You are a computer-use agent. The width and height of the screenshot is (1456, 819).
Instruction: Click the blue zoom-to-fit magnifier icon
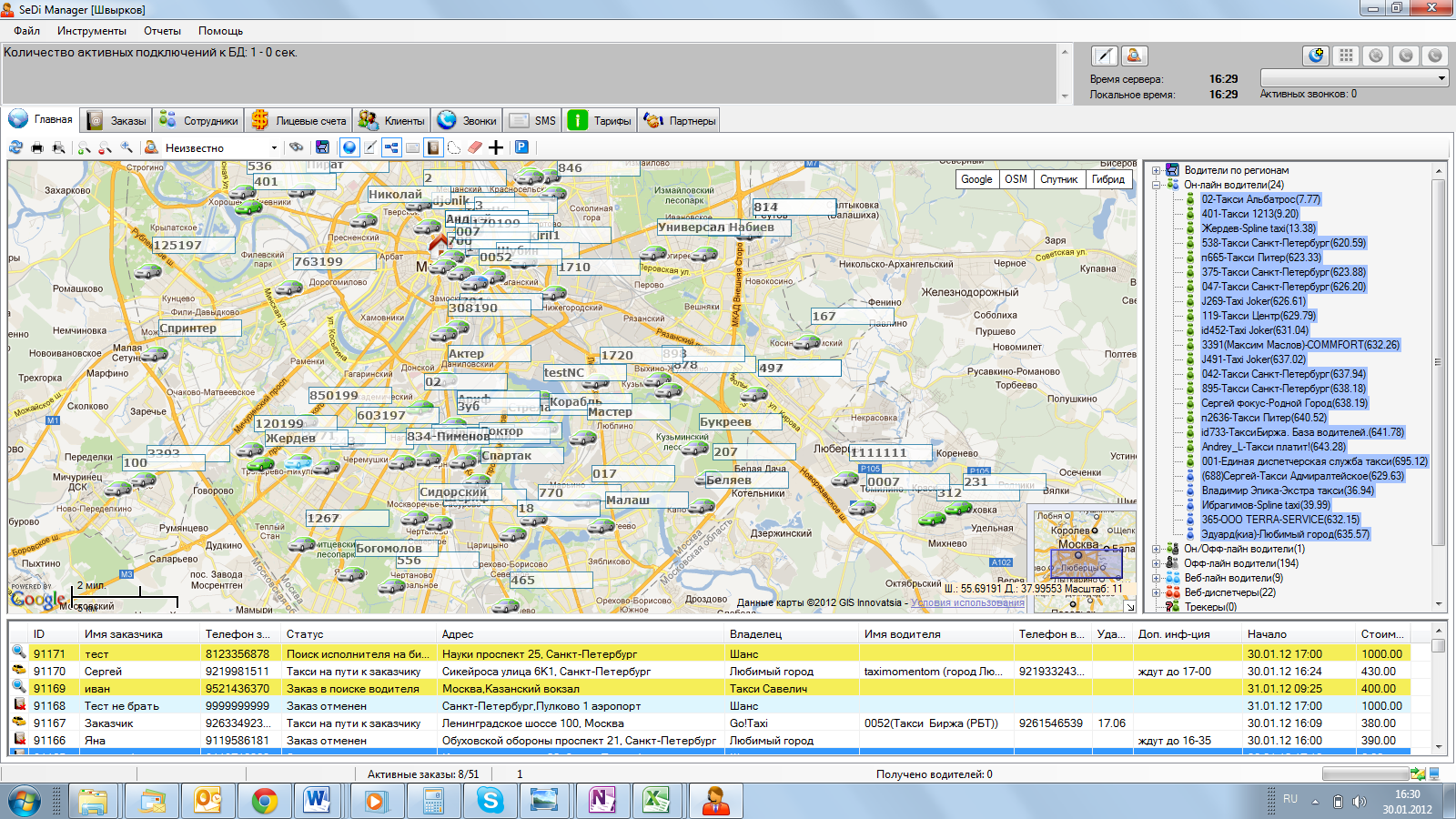[x=126, y=147]
